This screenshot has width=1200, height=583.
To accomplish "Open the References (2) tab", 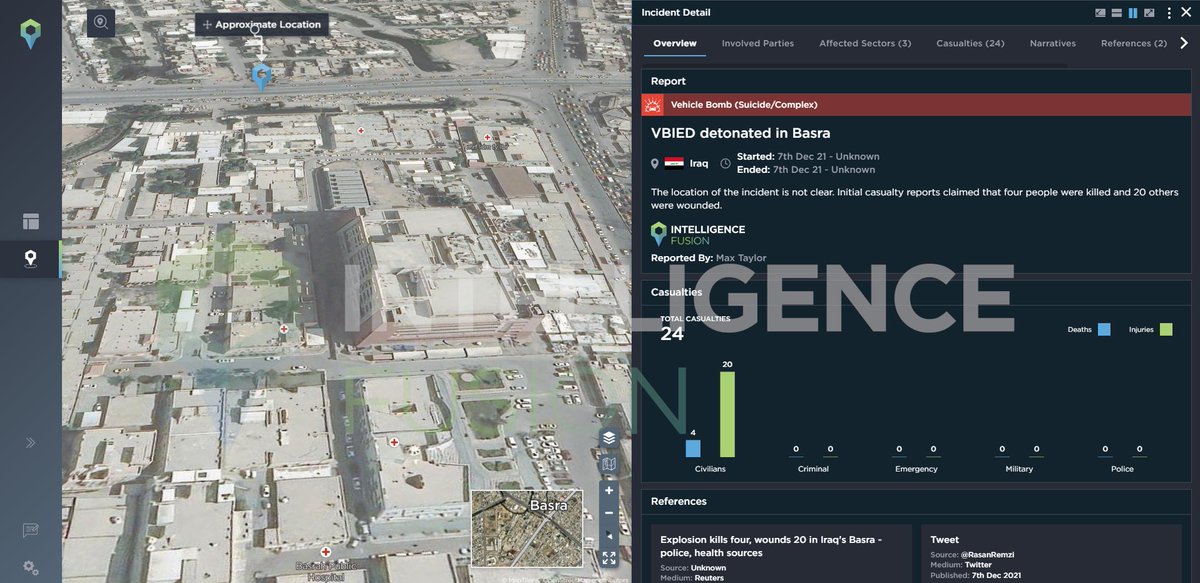I will click(x=1134, y=43).
